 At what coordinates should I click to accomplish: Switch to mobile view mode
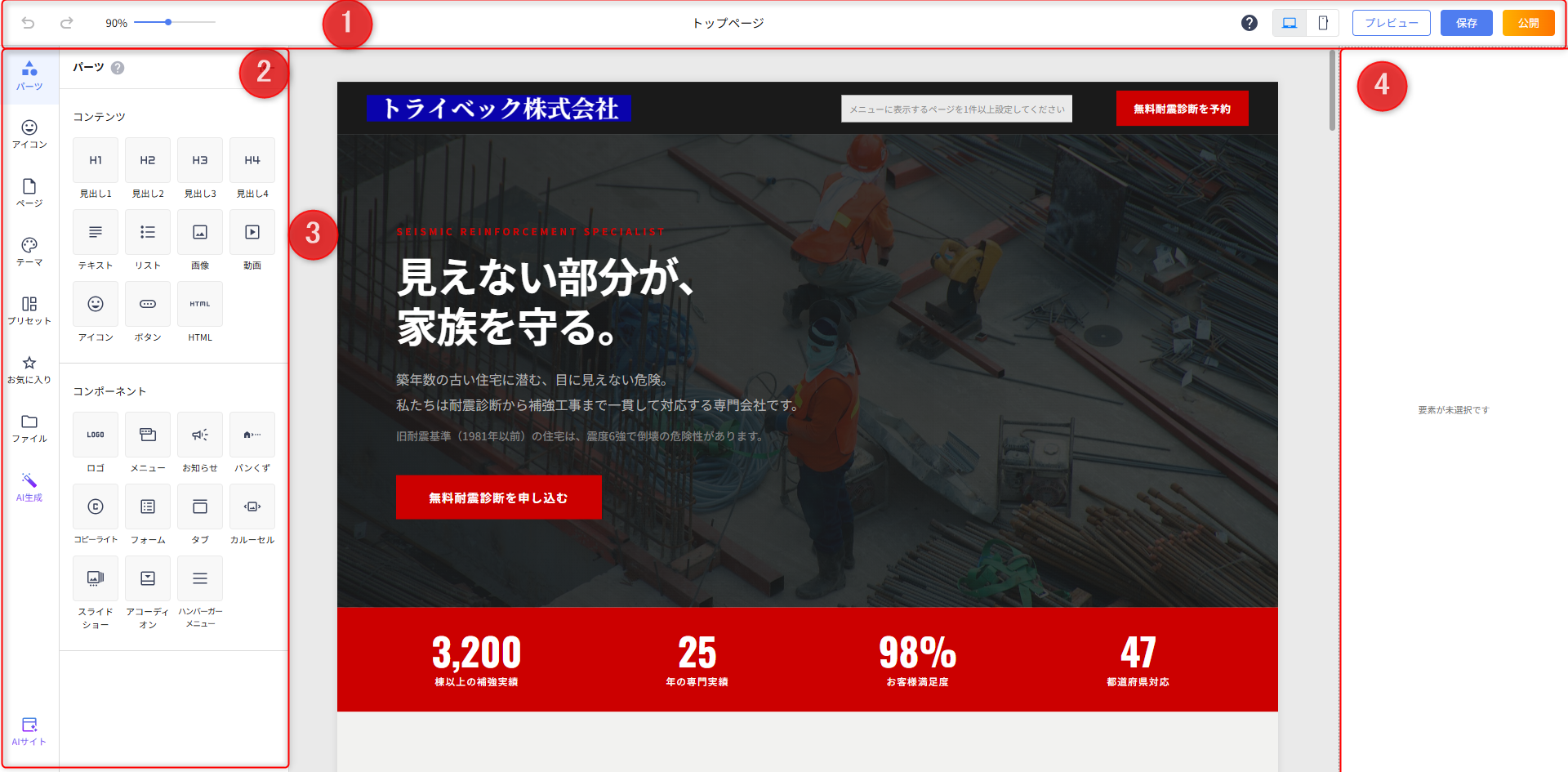click(1323, 23)
